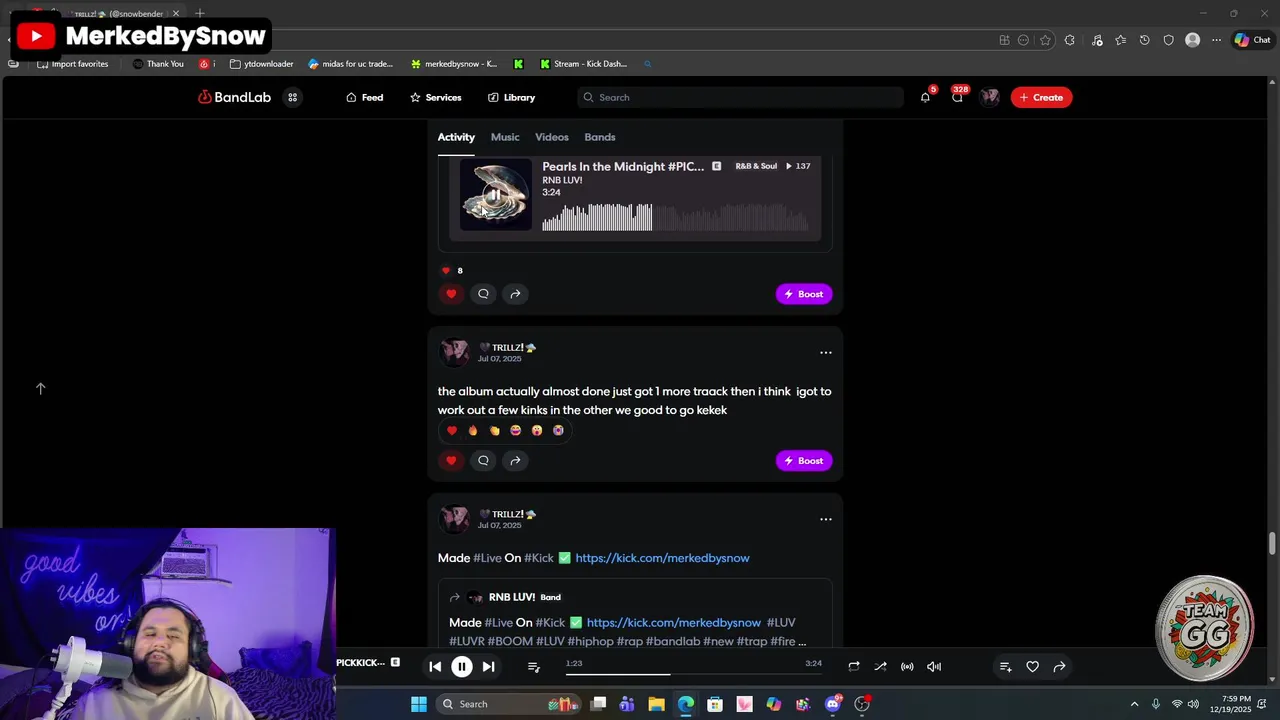Share the album almost done post
This screenshot has height=720, width=1280.
click(x=515, y=460)
